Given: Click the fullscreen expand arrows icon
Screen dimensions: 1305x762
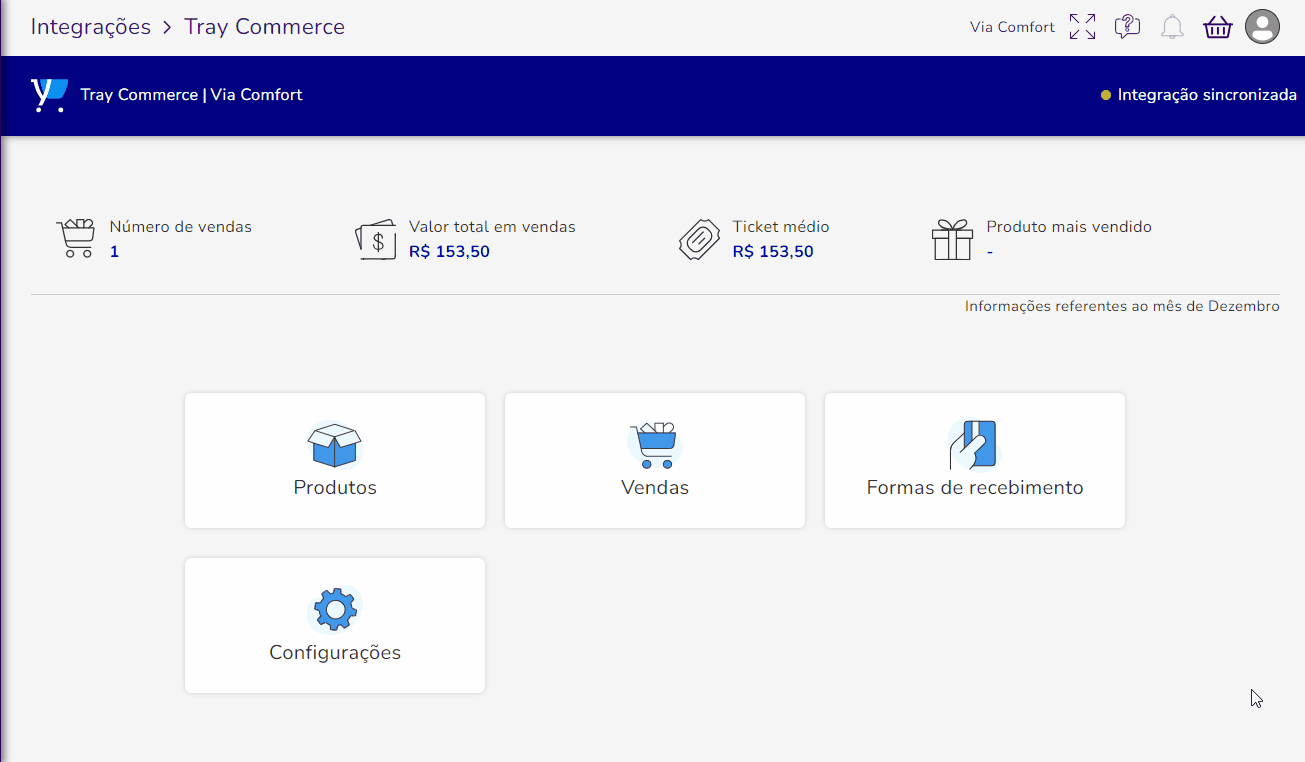Looking at the screenshot, I should click(1082, 27).
